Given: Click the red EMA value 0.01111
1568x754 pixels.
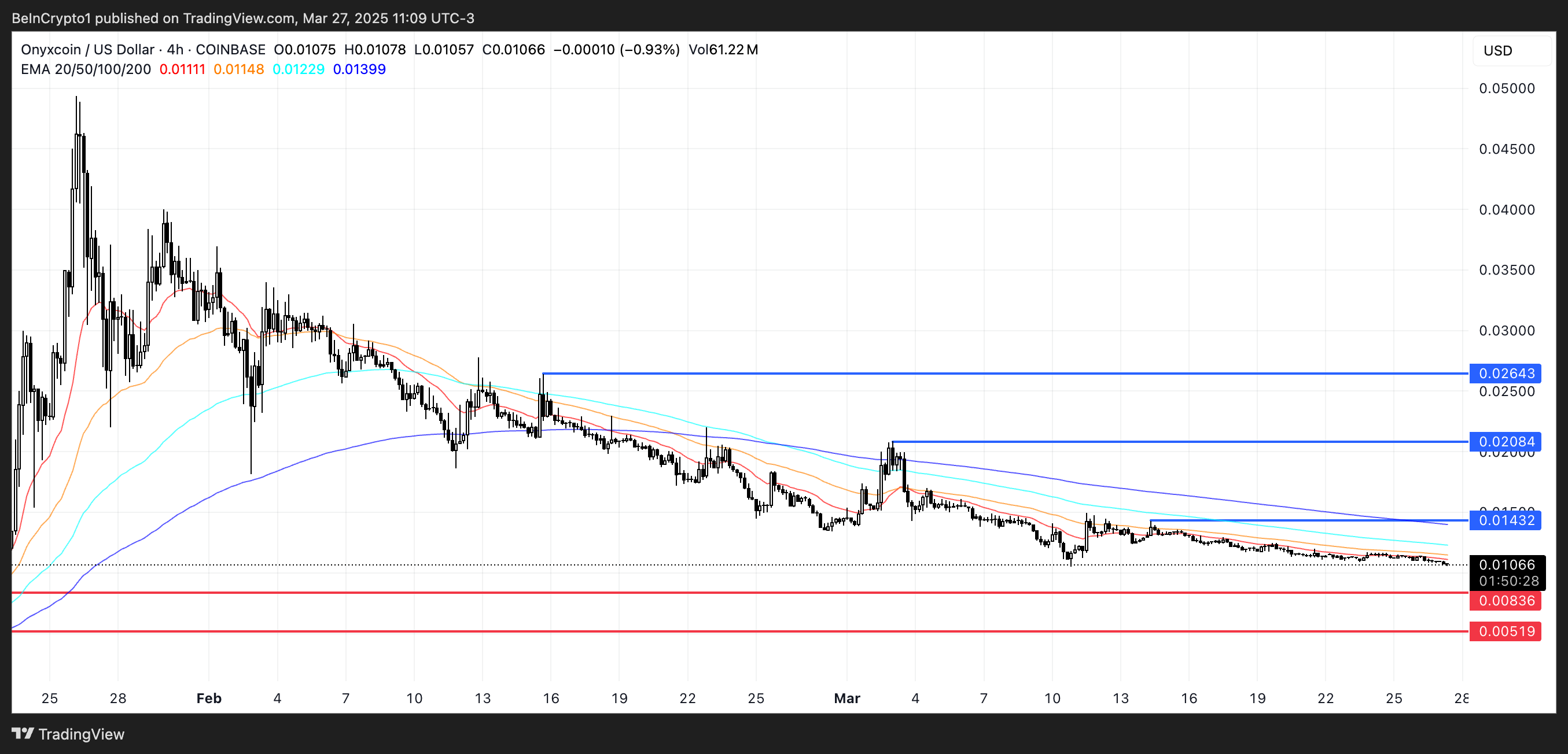Looking at the screenshot, I should pos(182,69).
